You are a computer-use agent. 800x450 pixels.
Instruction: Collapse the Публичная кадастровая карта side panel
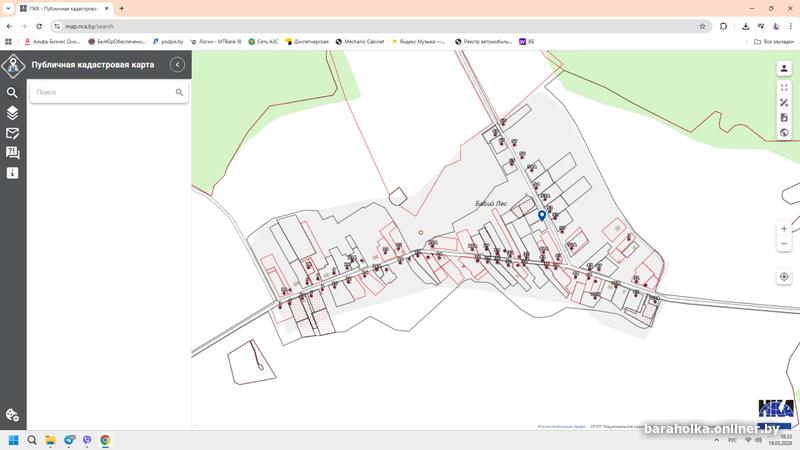pos(177,64)
